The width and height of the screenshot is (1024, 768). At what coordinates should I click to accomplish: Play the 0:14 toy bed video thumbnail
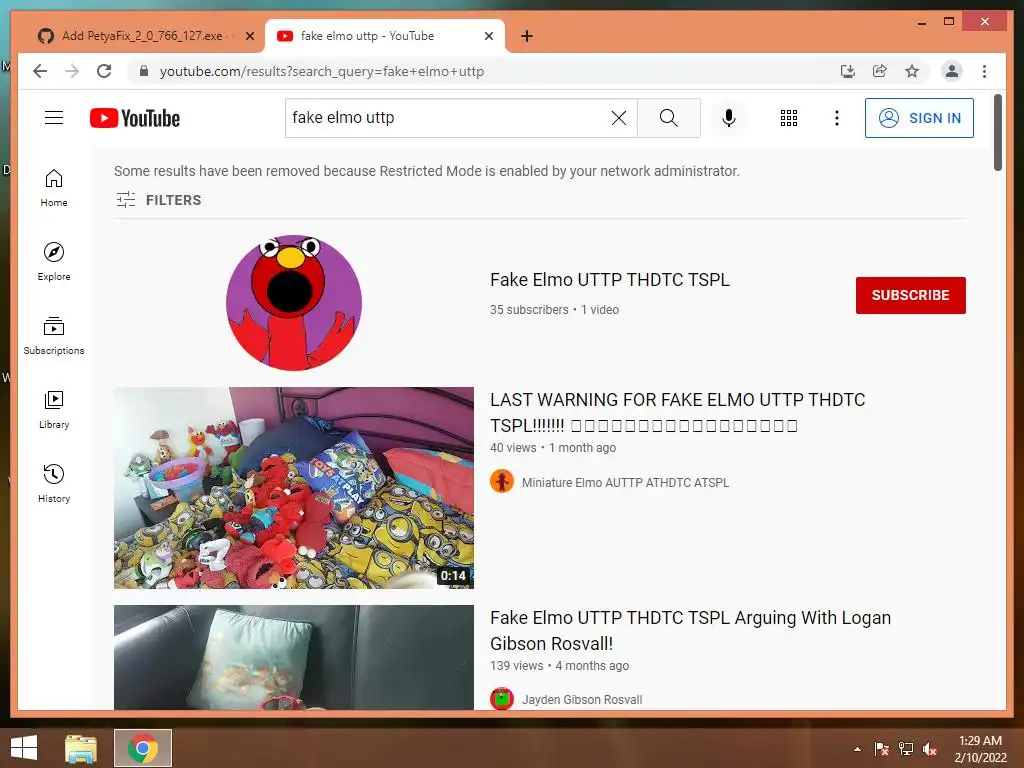point(294,488)
